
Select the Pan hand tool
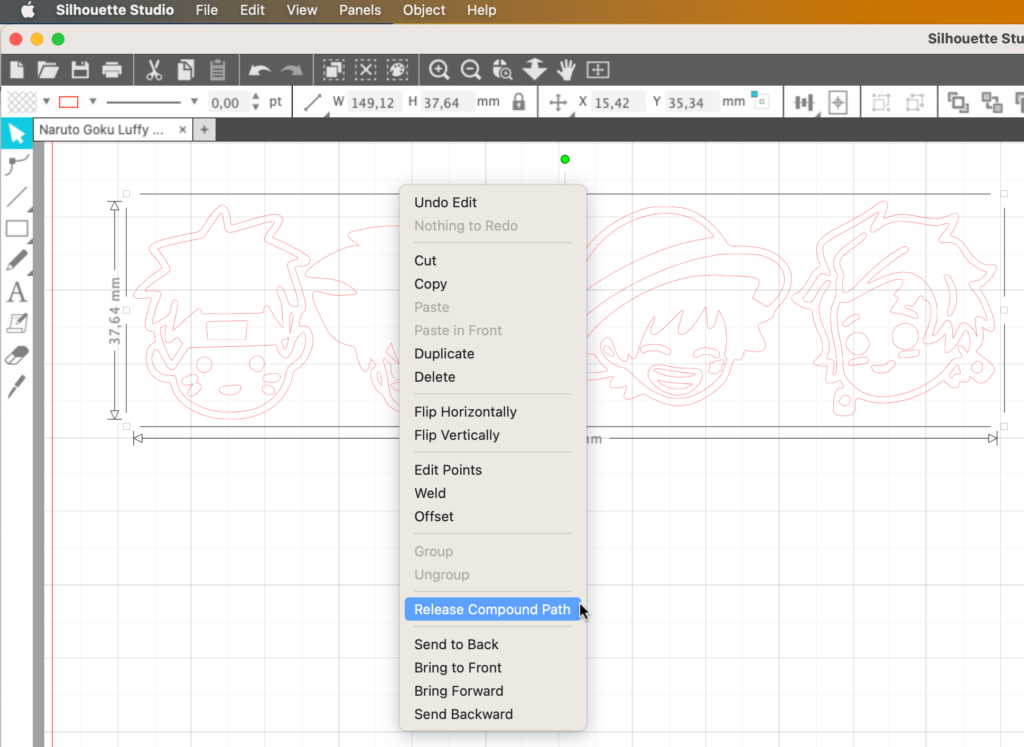[566, 70]
